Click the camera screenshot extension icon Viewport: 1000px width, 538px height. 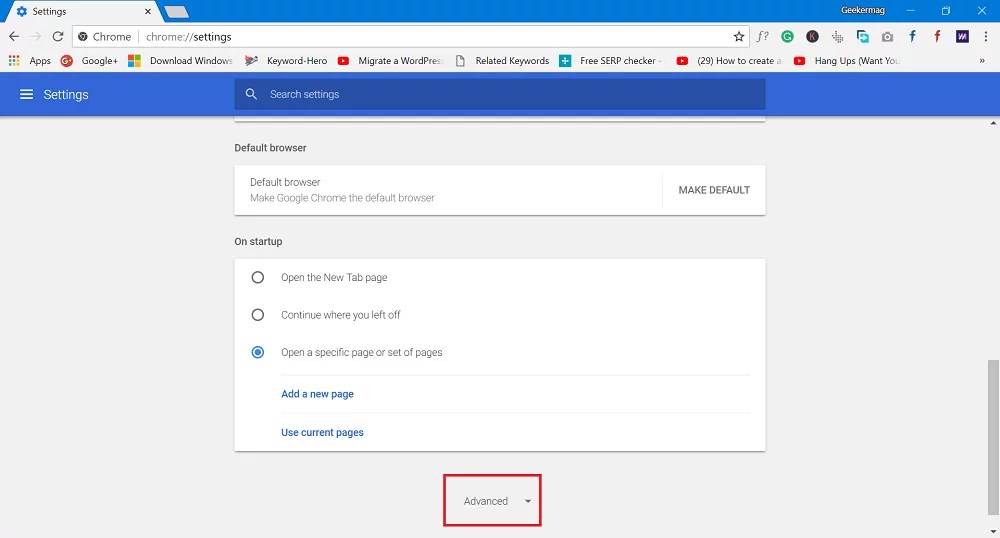887,37
